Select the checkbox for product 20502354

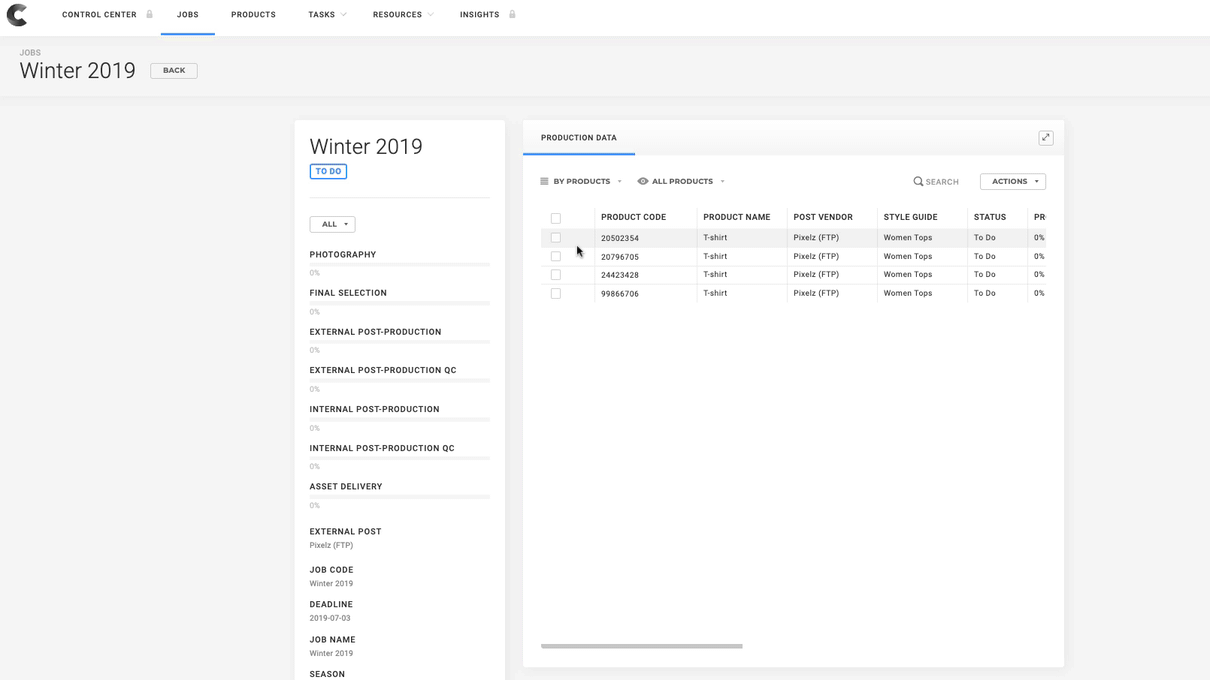coord(556,238)
